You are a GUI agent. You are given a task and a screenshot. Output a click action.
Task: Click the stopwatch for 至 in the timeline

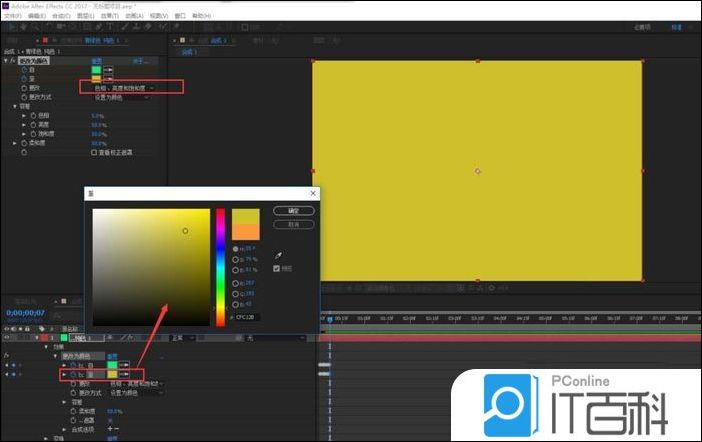pos(74,374)
